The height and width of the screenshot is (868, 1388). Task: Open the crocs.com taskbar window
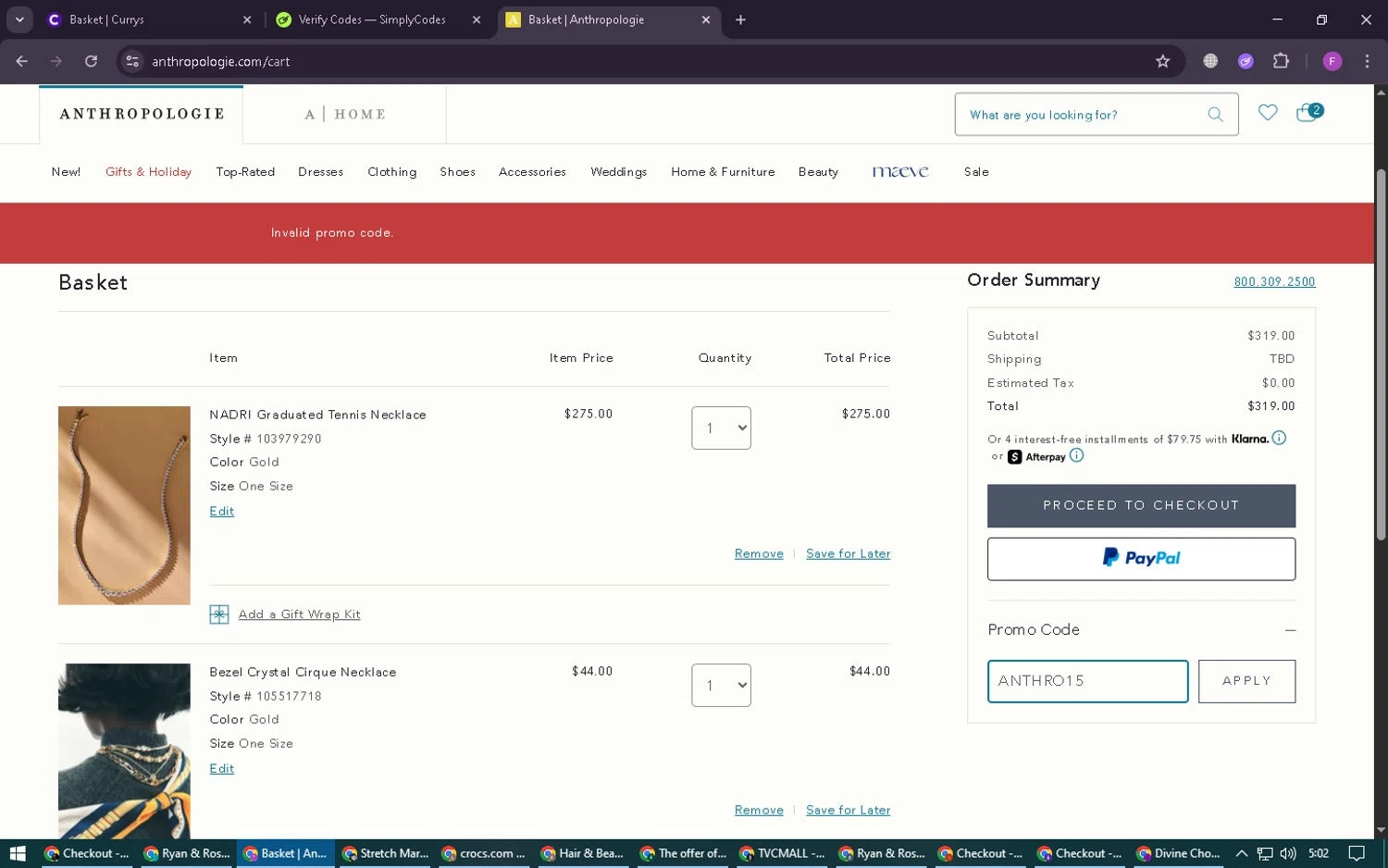[x=484, y=853]
